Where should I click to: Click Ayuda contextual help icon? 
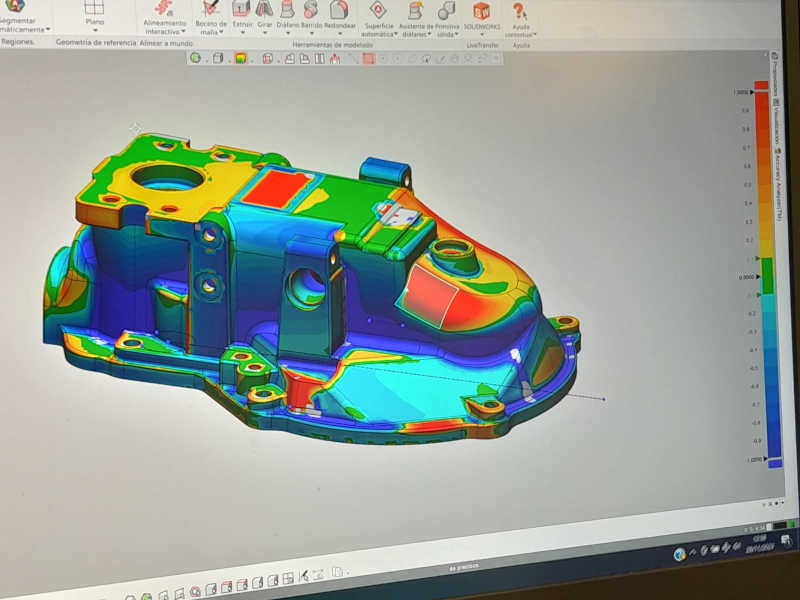pyautogui.click(x=520, y=13)
